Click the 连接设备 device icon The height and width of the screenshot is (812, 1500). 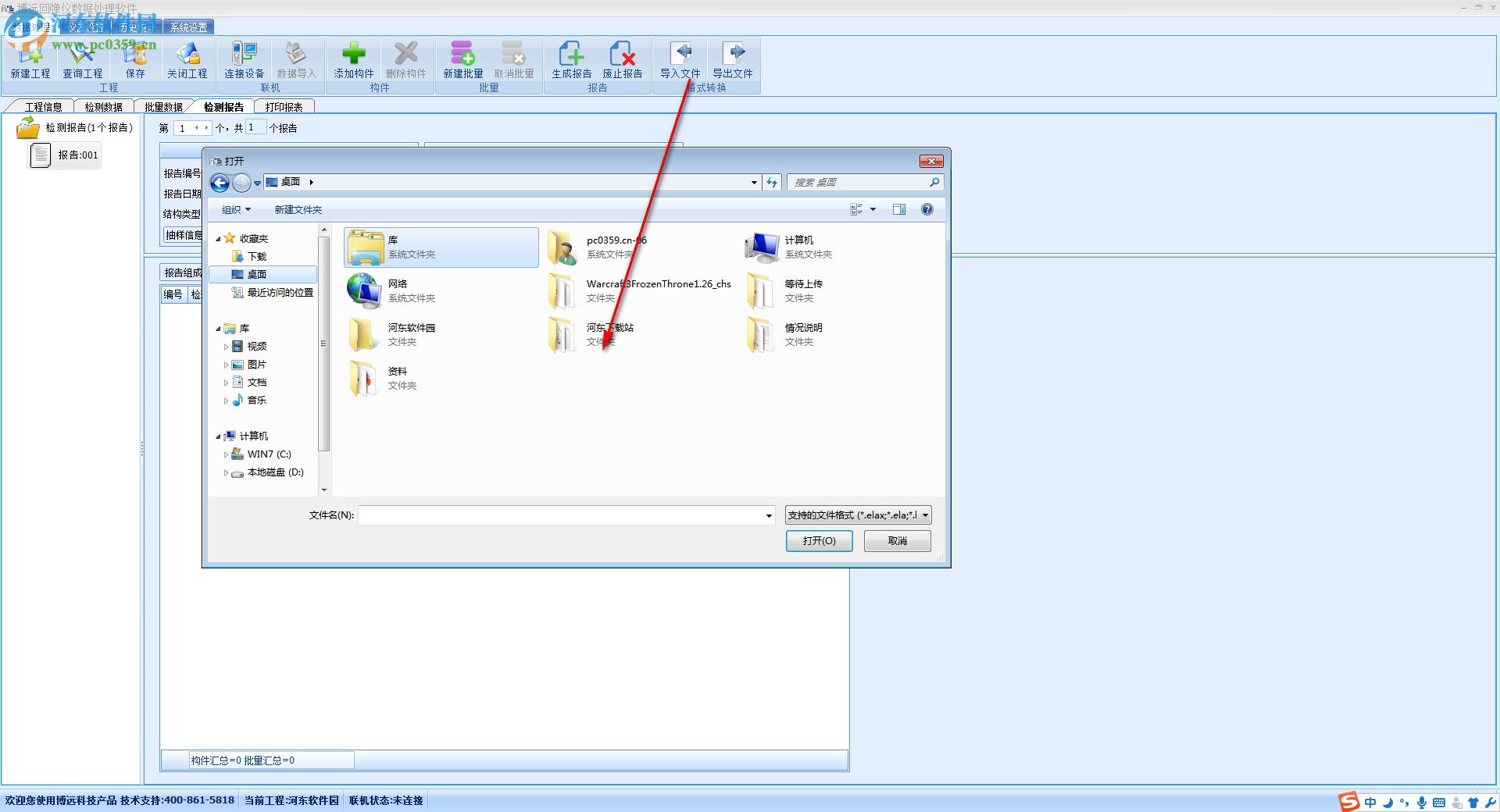point(244,60)
